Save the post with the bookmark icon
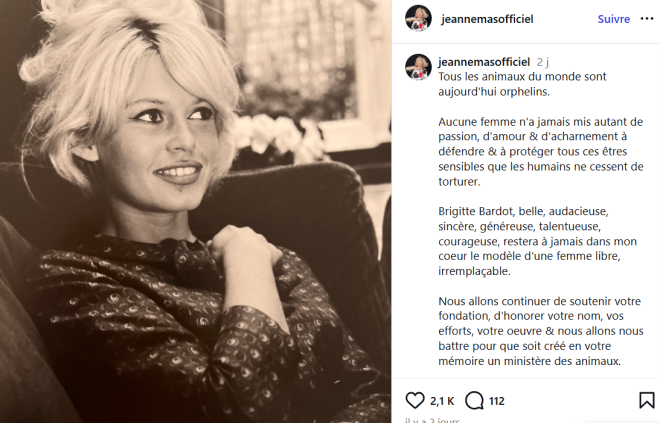Screen dimensions: 660x423 647,400
